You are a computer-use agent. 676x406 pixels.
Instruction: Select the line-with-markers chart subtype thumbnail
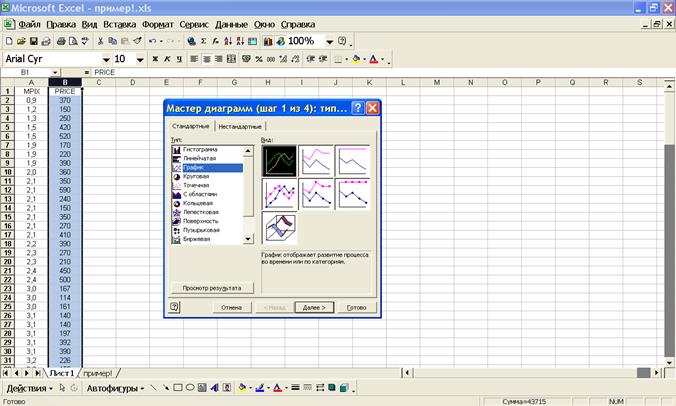pyautogui.click(x=279, y=194)
